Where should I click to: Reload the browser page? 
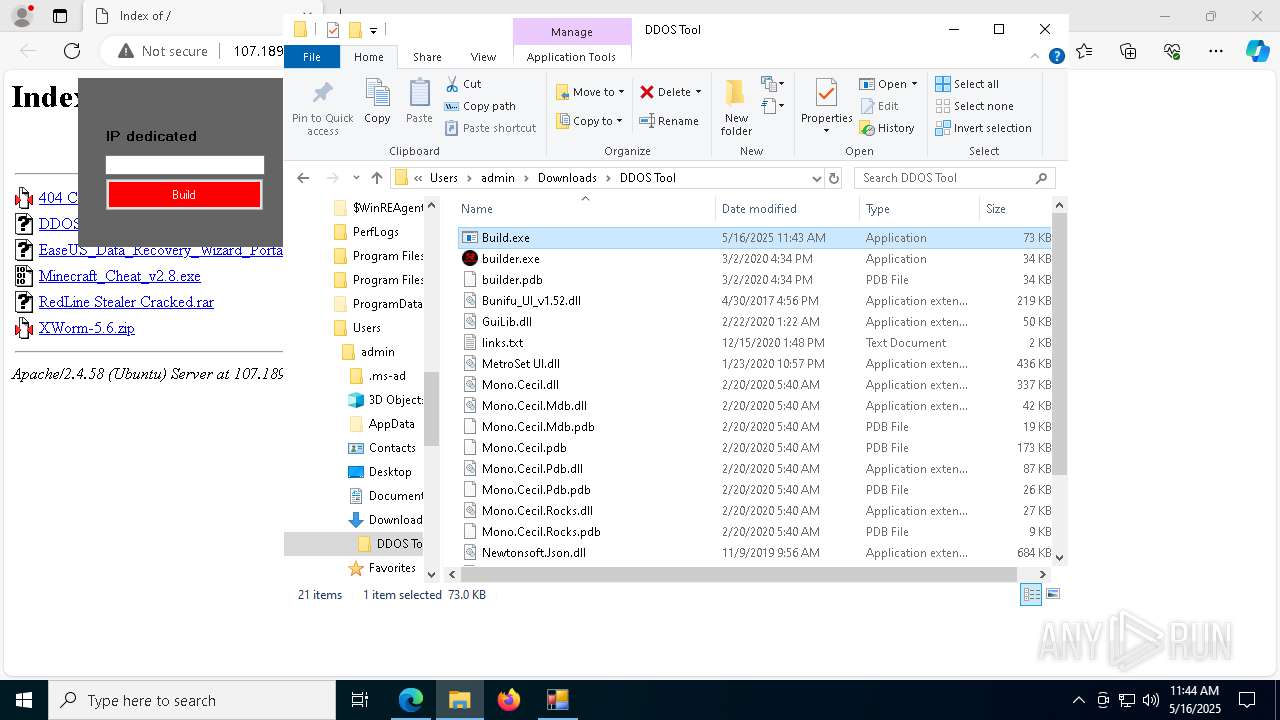pyautogui.click(x=72, y=51)
